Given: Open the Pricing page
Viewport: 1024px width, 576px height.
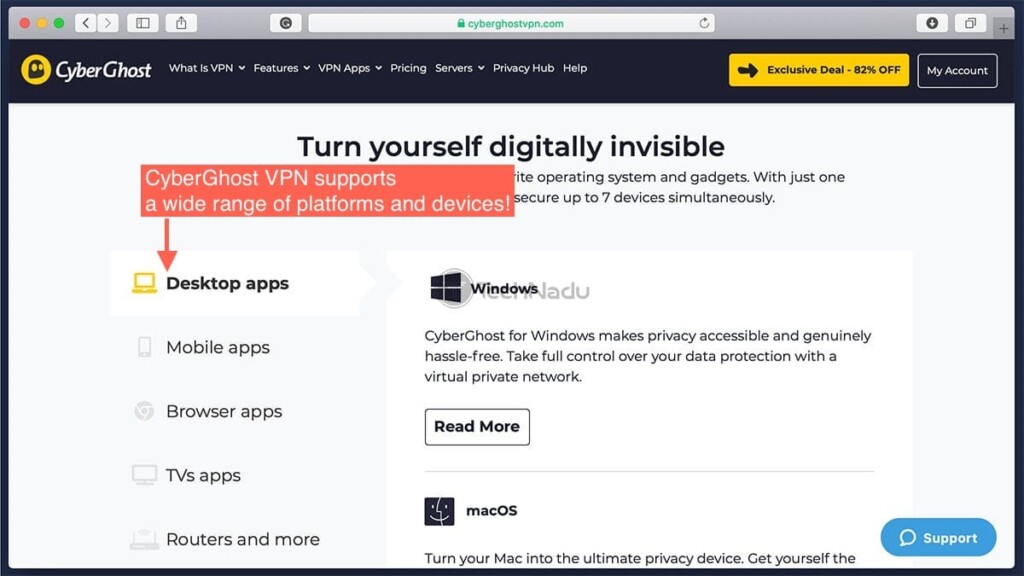Looking at the screenshot, I should tap(408, 68).
